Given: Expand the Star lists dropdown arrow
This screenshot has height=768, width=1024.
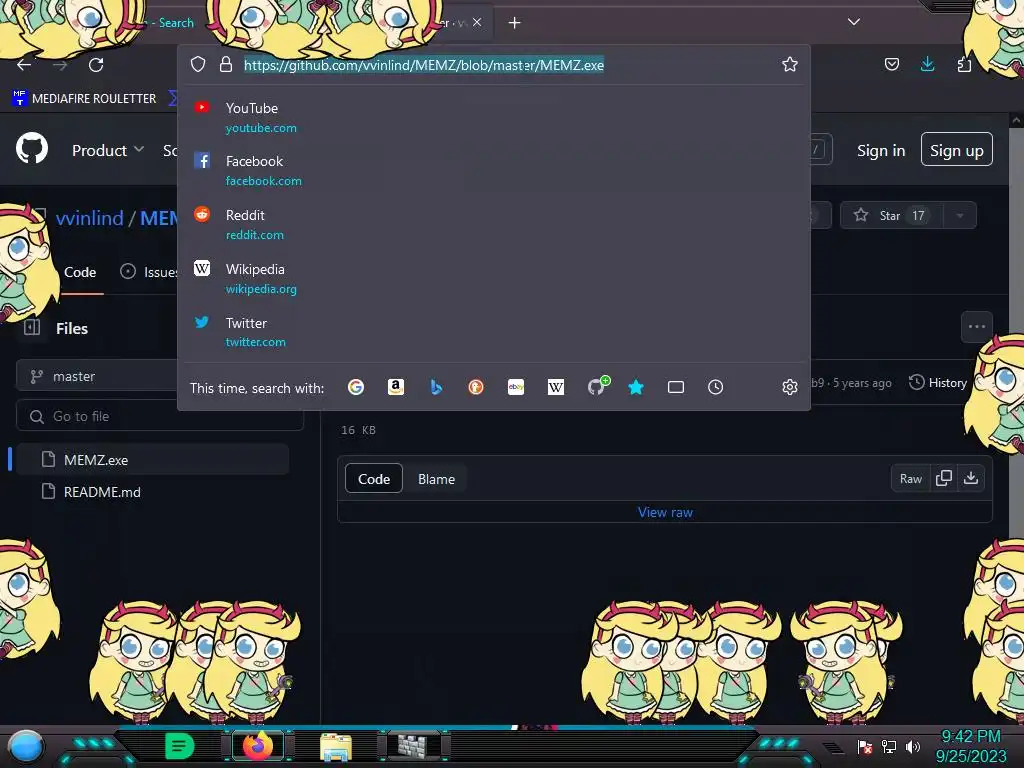Looking at the screenshot, I should pos(960,216).
